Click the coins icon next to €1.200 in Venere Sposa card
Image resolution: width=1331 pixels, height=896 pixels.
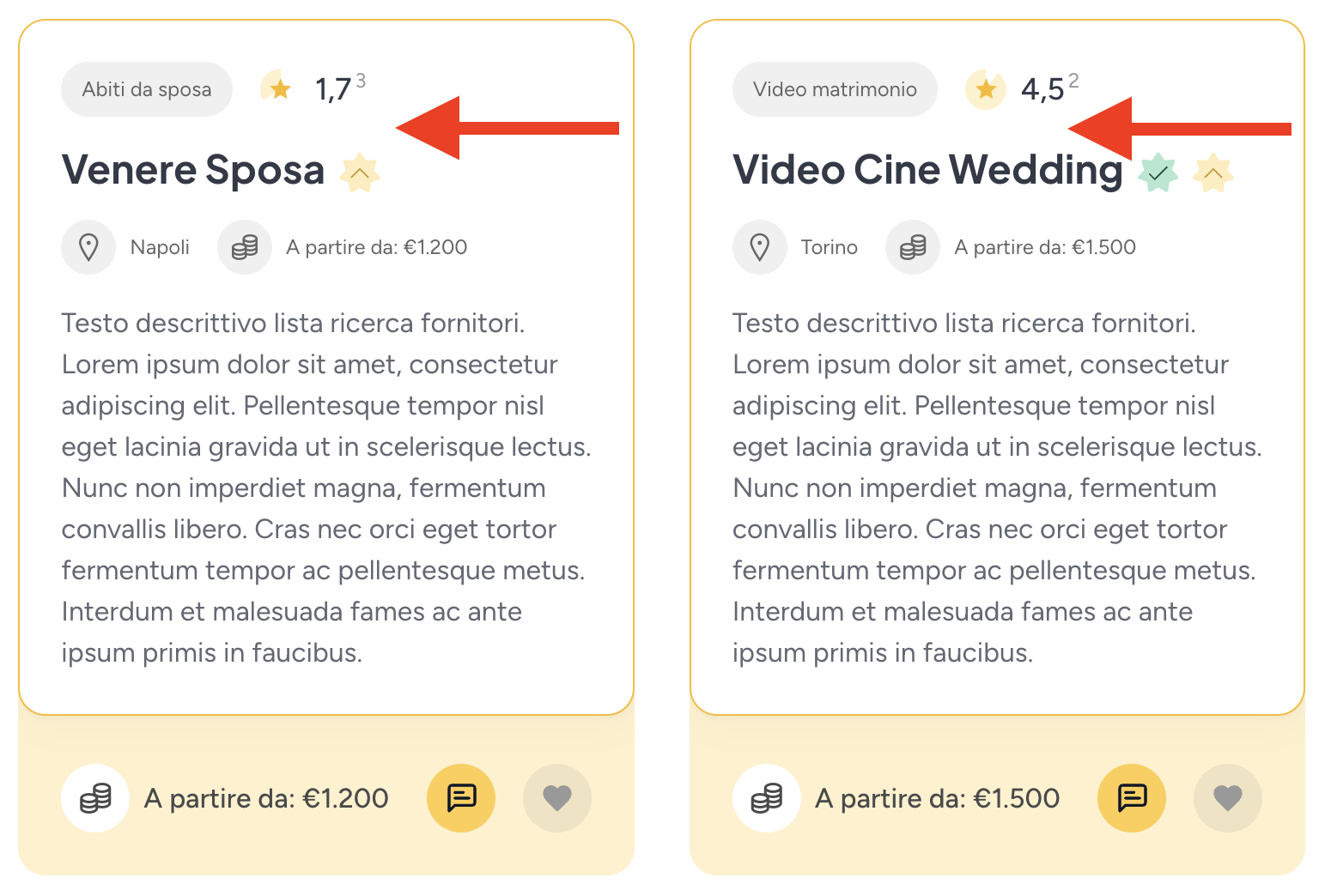(245, 247)
